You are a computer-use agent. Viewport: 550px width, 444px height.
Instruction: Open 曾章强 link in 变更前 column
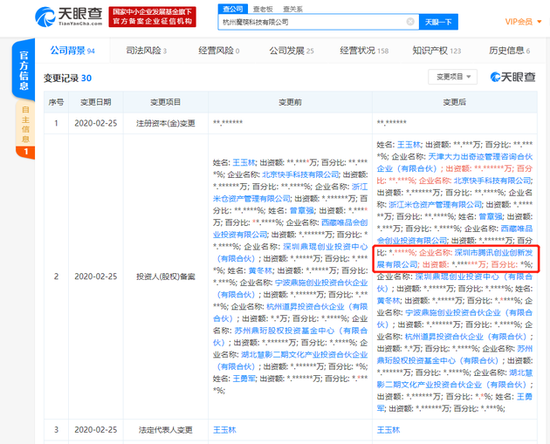pos(301,210)
